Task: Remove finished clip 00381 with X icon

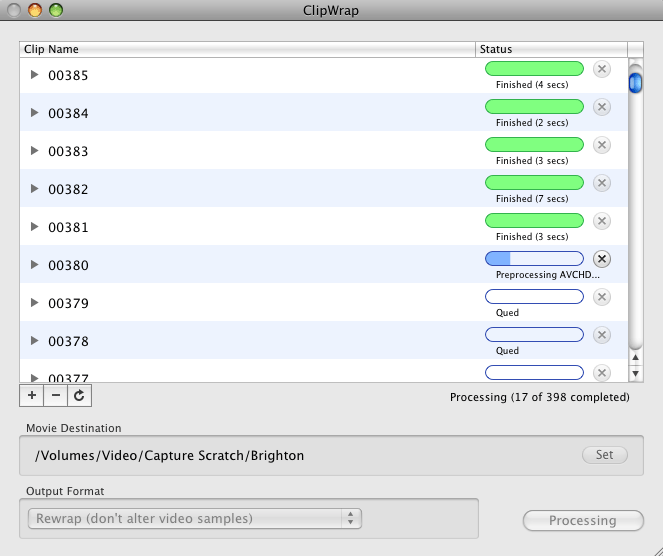Action: pyautogui.click(x=602, y=221)
